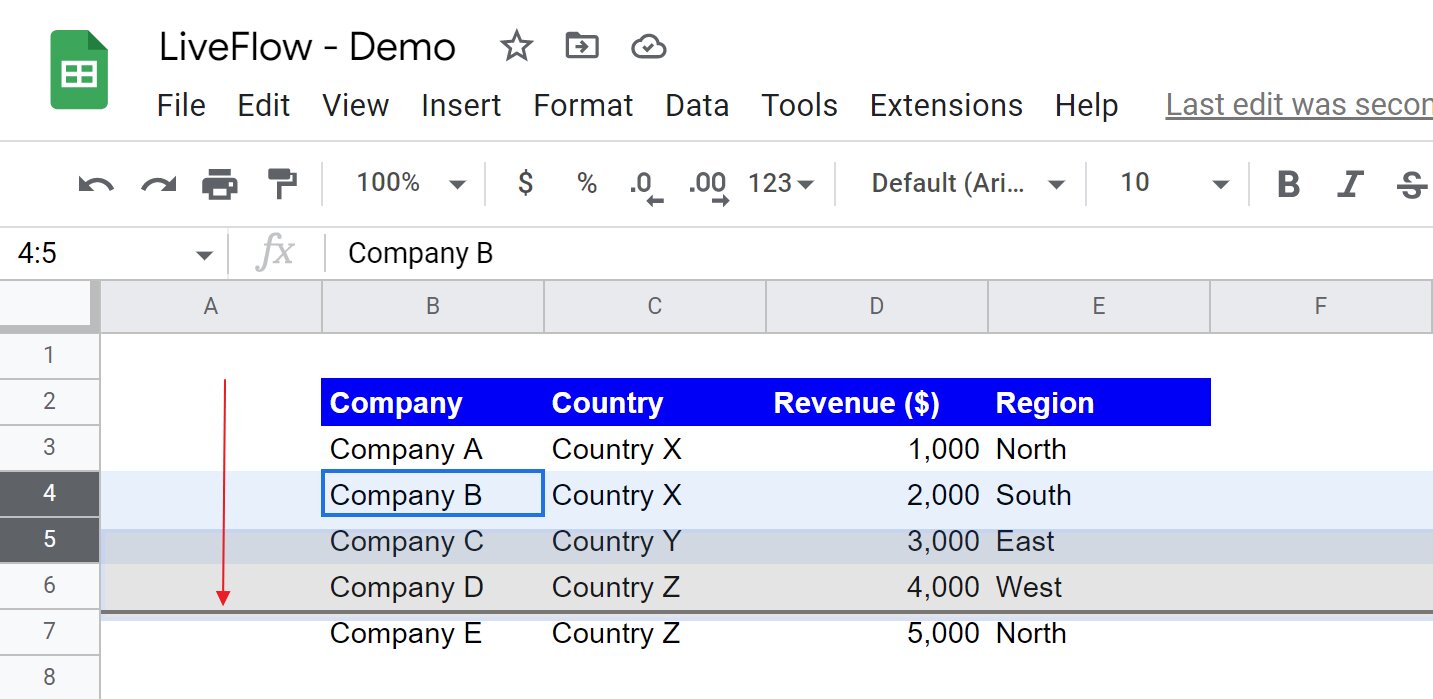1433x699 pixels.
Task: Apply percent format icon
Action: click(x=585, y=183)
